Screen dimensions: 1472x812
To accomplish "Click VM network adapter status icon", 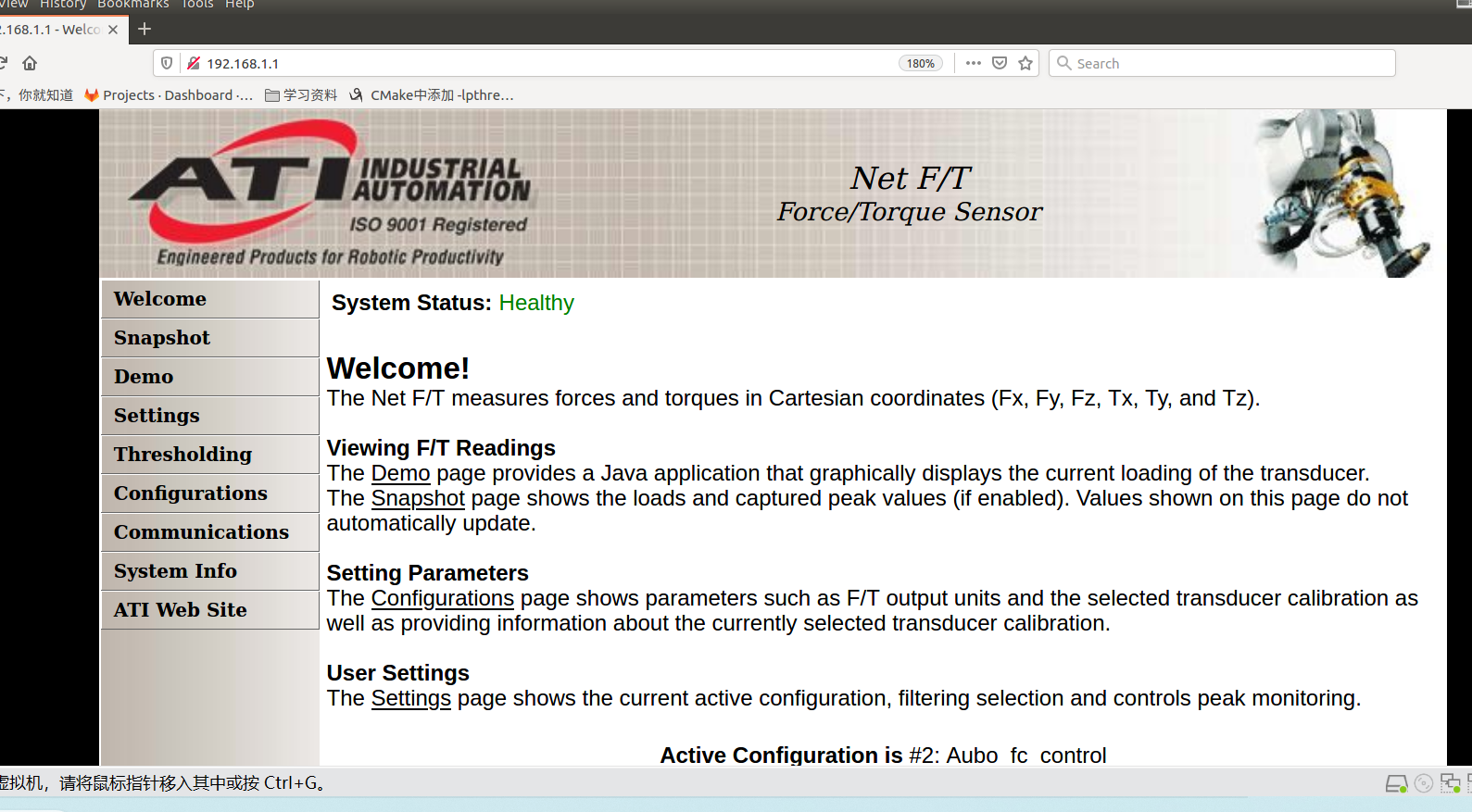I will click(1450, 783).
